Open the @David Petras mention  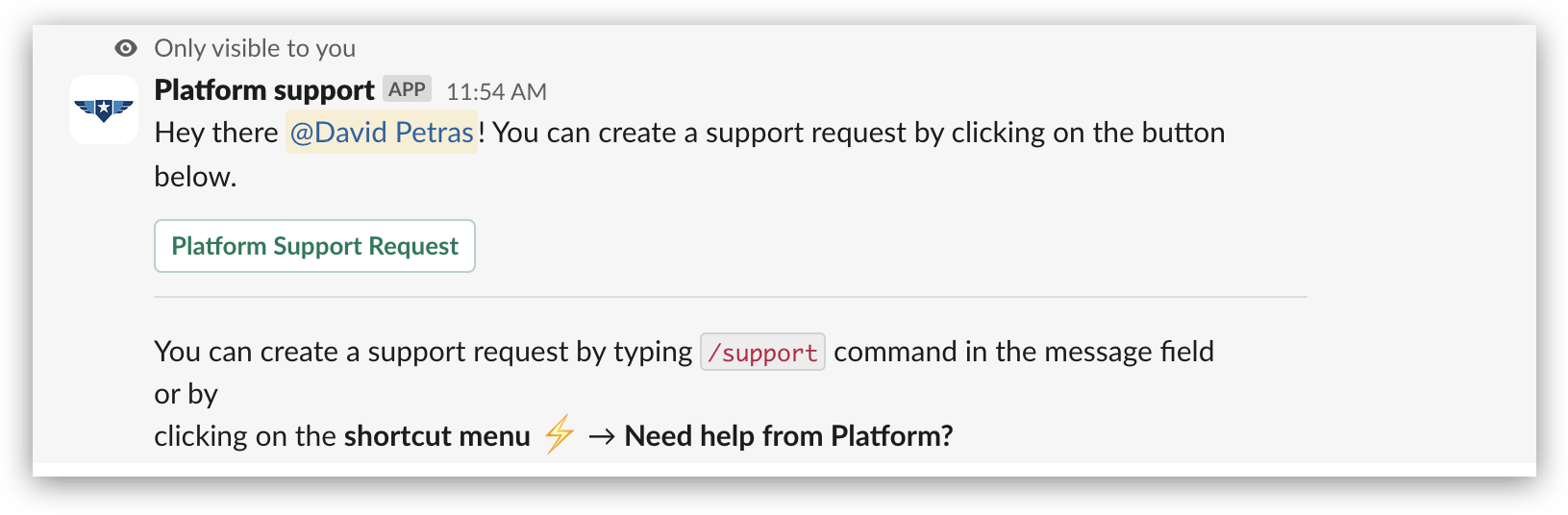coord(382,133)
